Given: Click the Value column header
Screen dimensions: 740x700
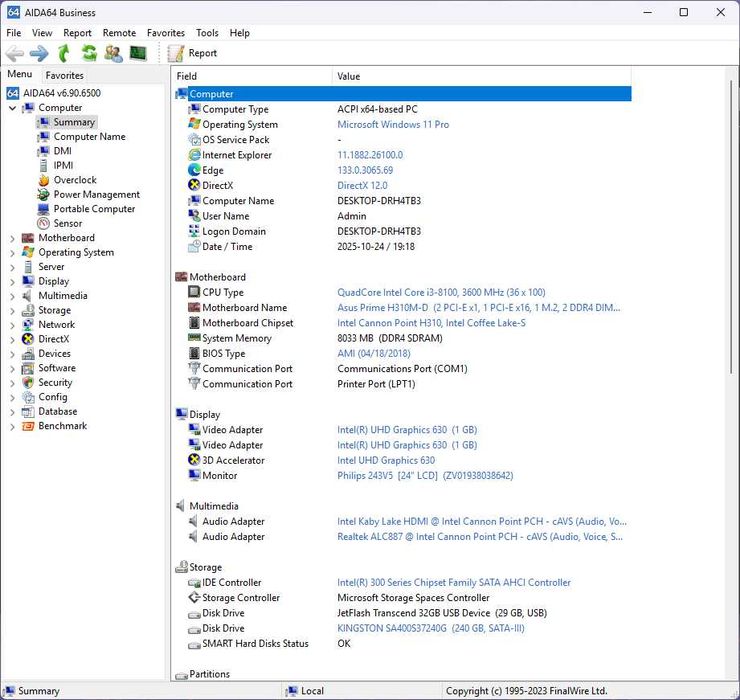Looking at the screenshot, I should tap(349, 76).
